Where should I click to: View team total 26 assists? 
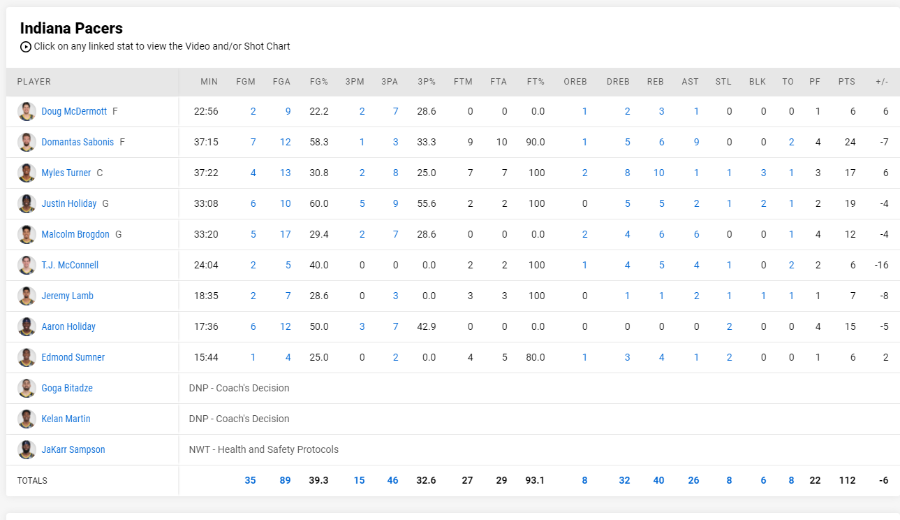(x=693, y=480)
